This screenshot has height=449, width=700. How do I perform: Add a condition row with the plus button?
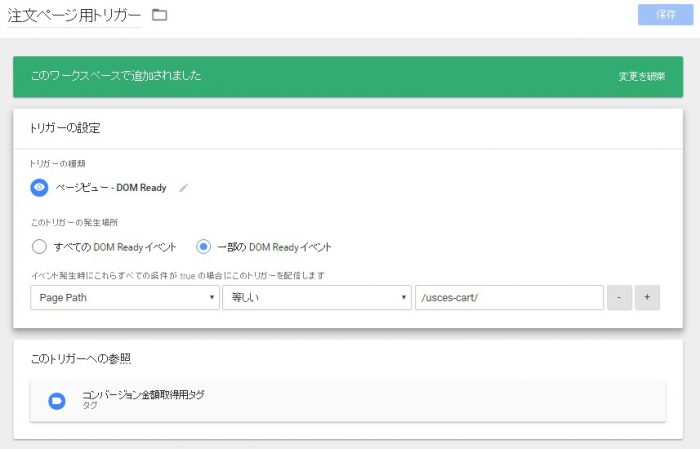click(647, 298)
